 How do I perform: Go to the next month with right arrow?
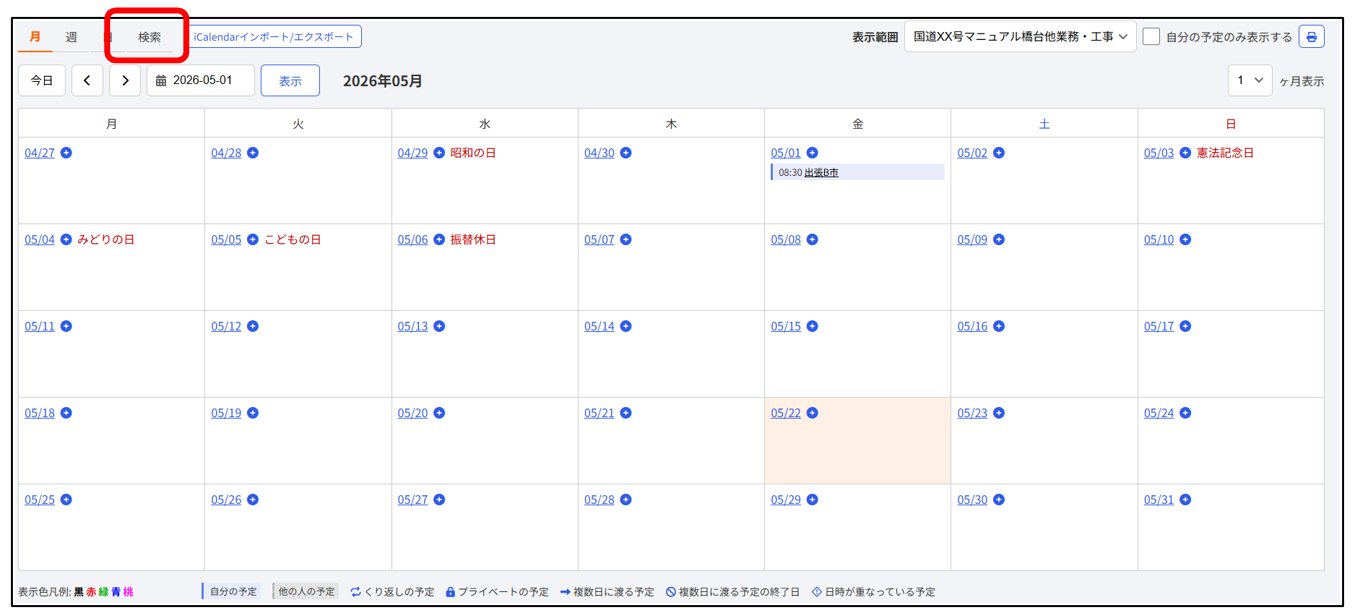[125, 81]
